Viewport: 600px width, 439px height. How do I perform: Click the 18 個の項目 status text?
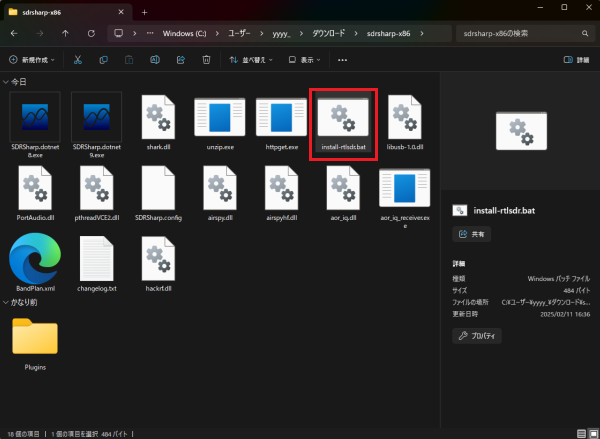[x=23, y=434]
